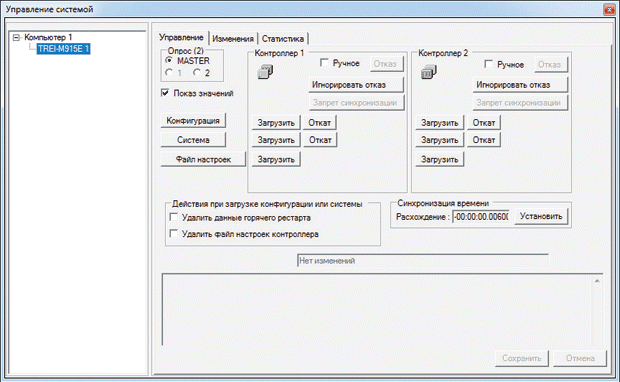Close the Управление системой window
This screenshot has width=620, height=382.
[x=609, y=9]
